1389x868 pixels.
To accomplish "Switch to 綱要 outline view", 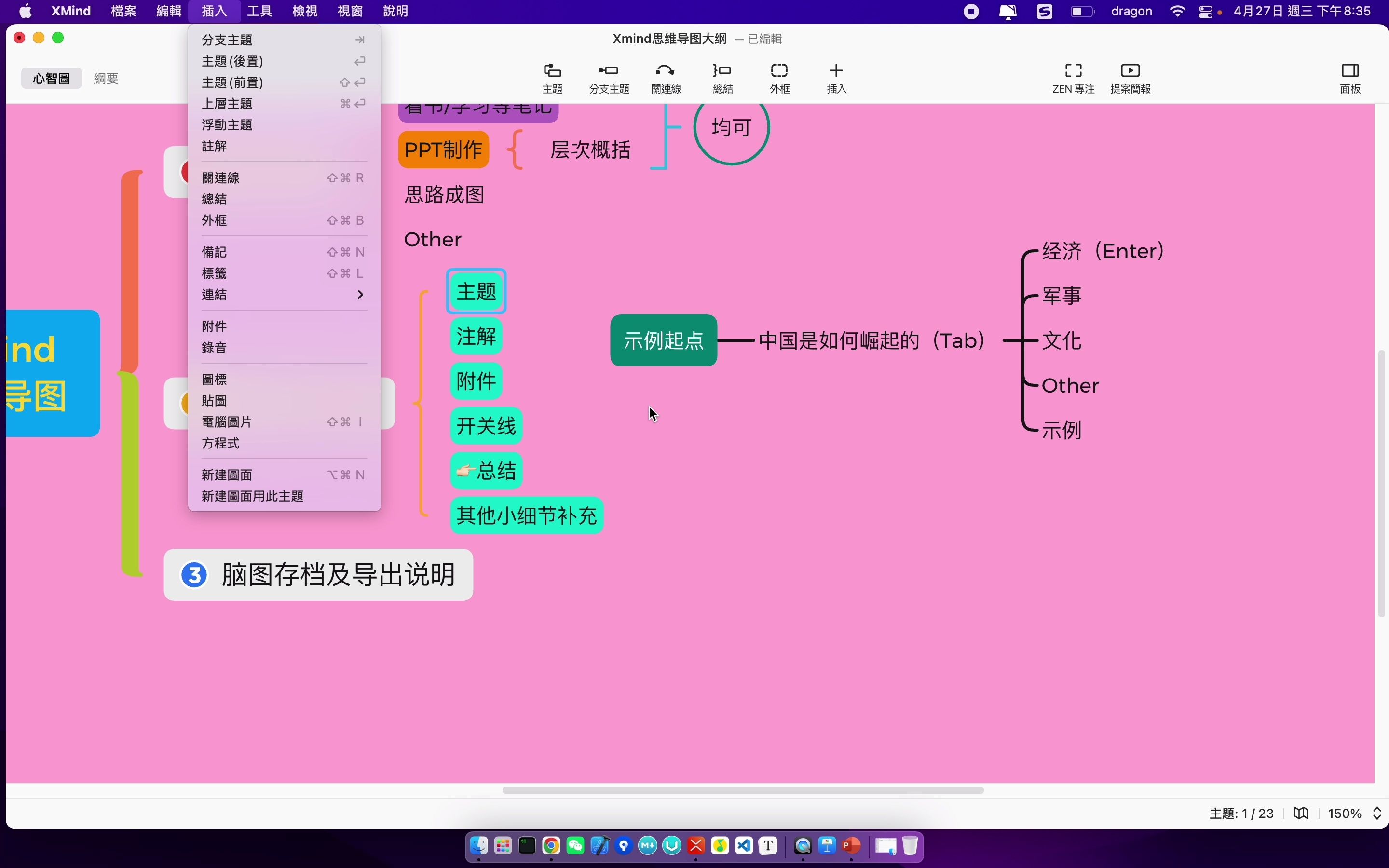I will coord(106,78).
